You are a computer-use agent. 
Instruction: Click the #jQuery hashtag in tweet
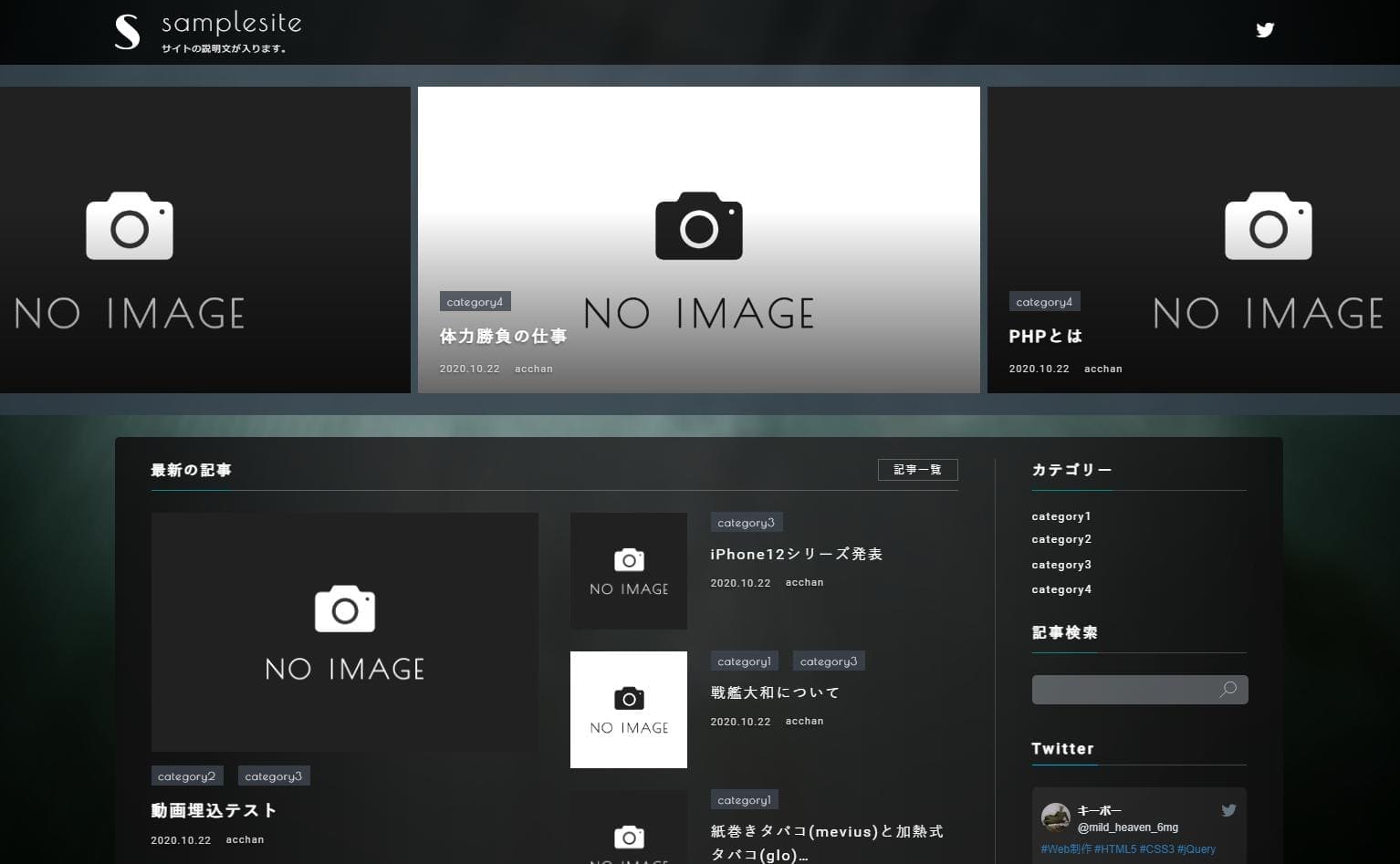point(1196,849)
